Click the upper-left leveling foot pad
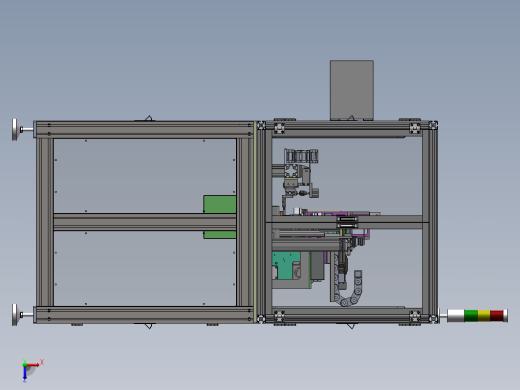 [x=15, y=129]
